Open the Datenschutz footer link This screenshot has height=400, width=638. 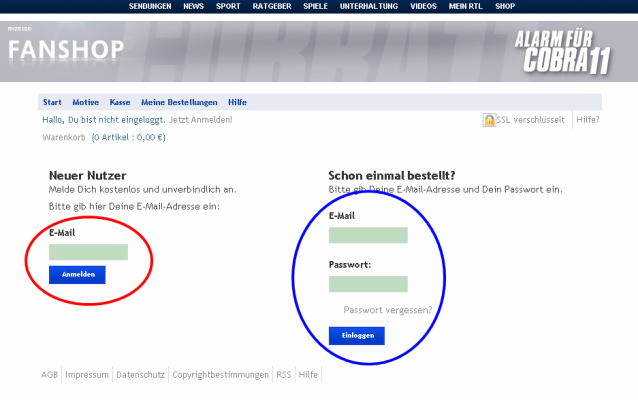point(140,374)
